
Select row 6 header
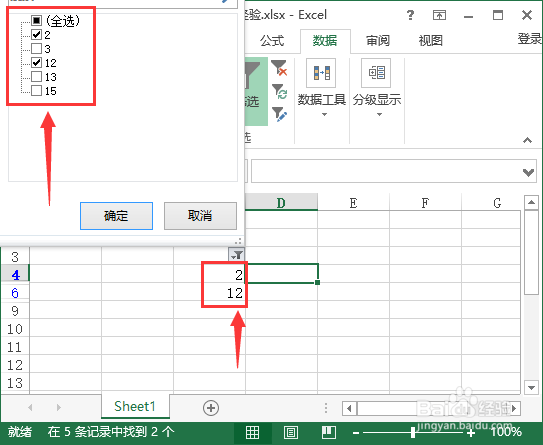15,293
